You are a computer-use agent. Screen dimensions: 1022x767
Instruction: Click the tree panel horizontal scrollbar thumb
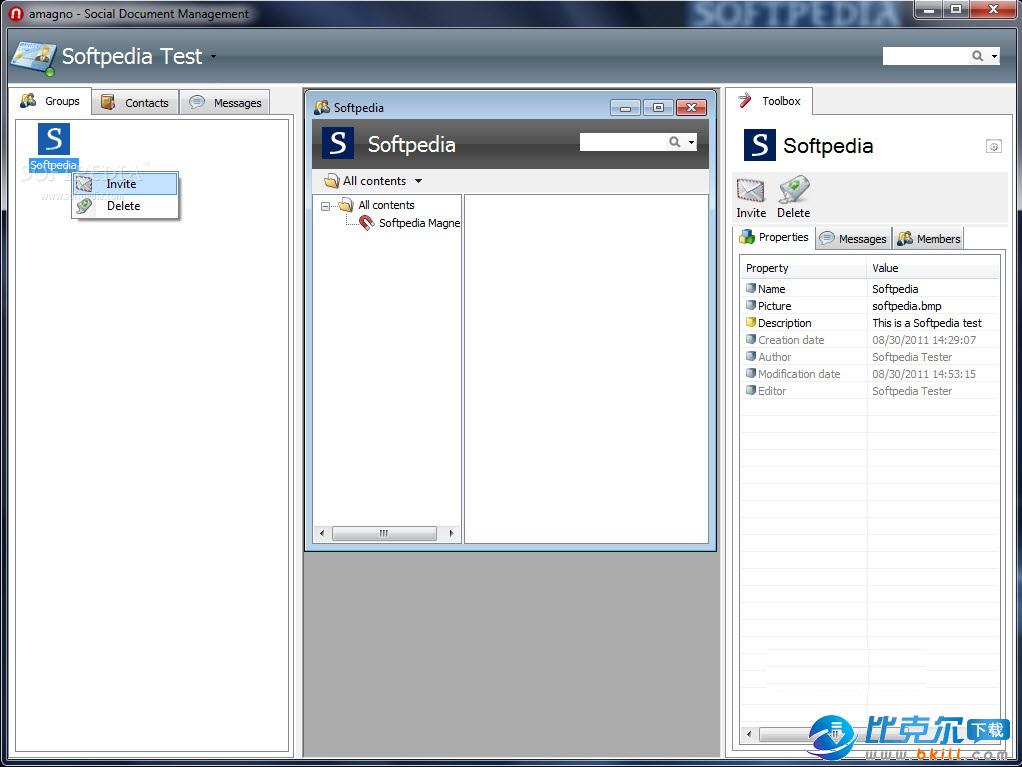tap(384, 533)
